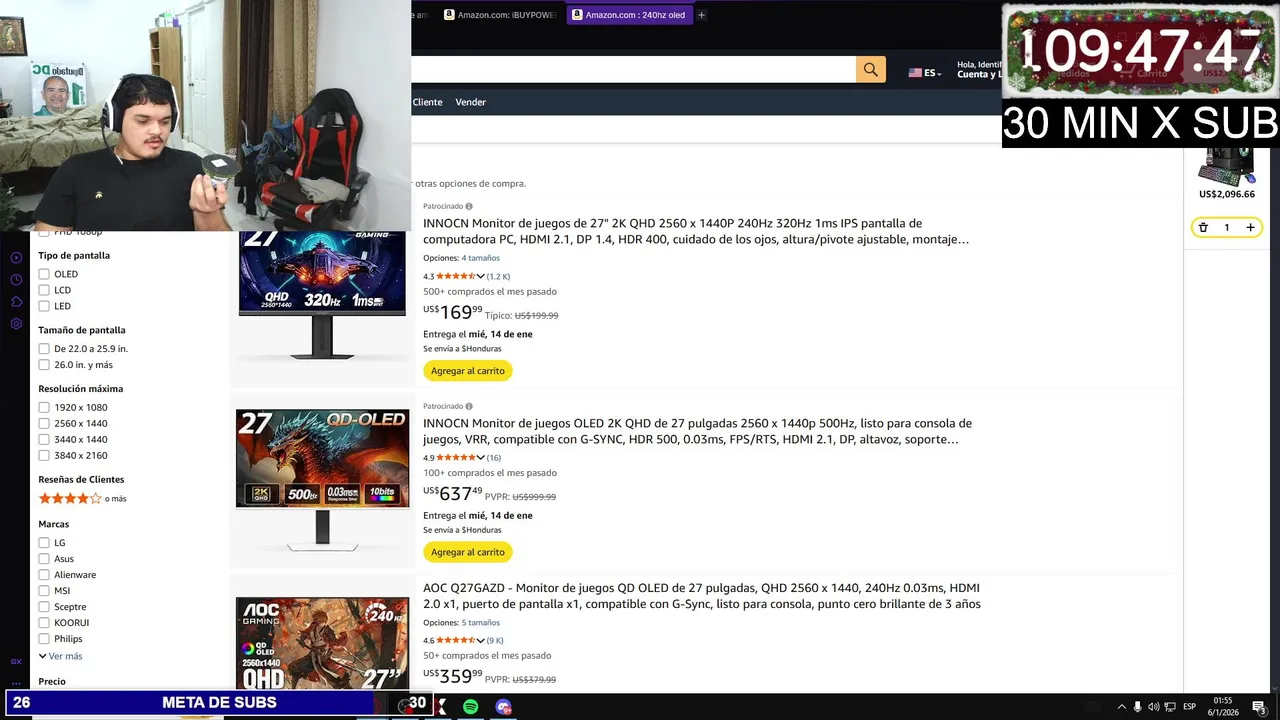Viewport: 1280px width, 720px height.
Task: Add INNOCN 320Hz monitor to cart
Action: point(468,371)
